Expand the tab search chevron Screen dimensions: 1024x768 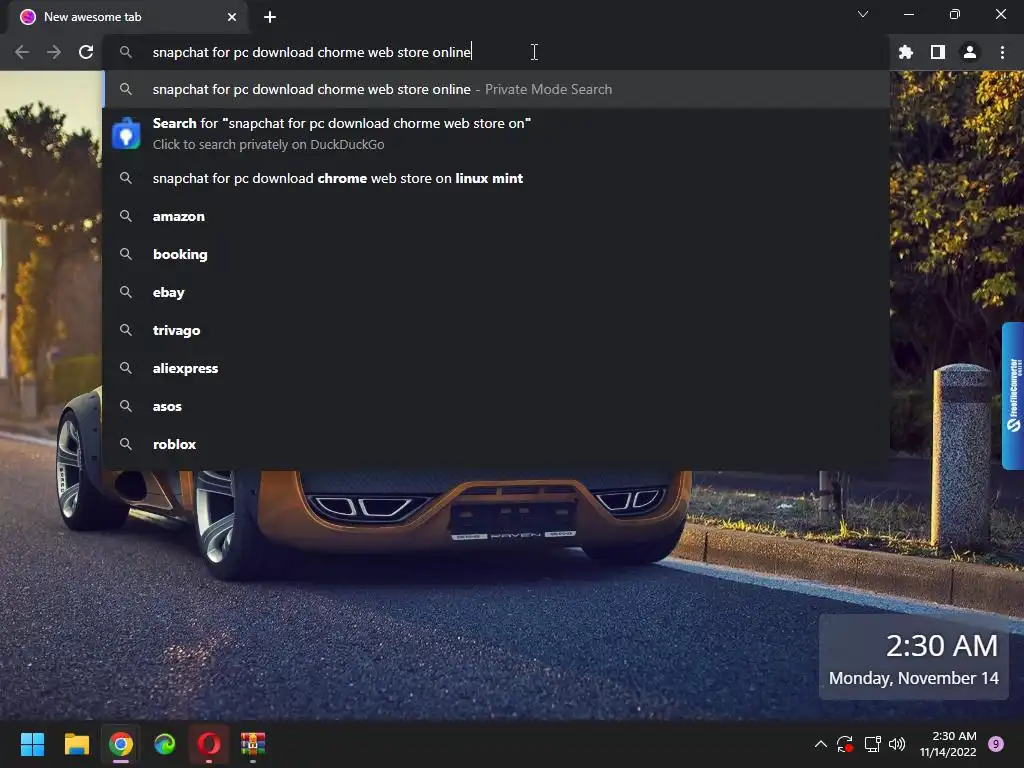tap(863, 14)
